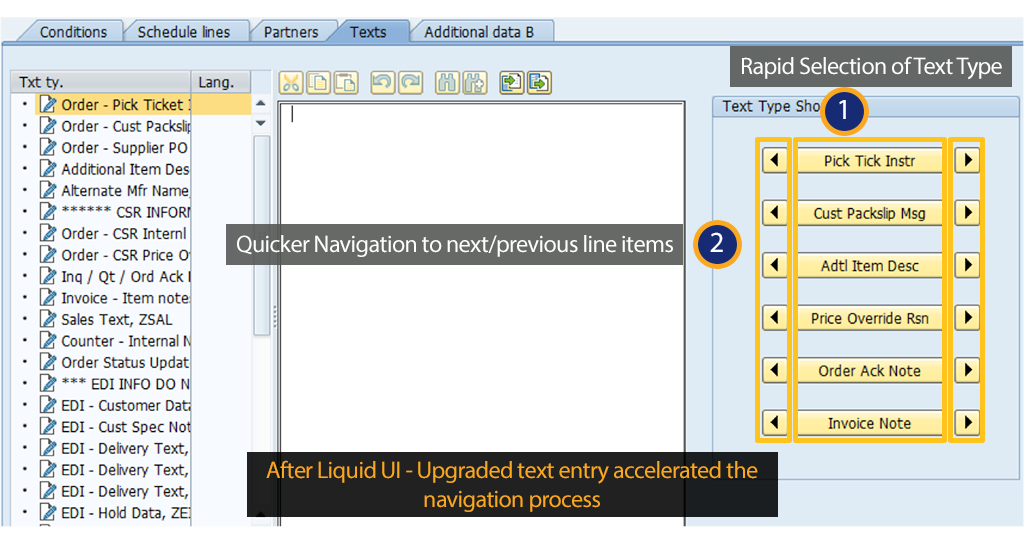Click the Copy icon in text toolbar
The width and height of the screenshot is (1024, 534).
[x=318, y=83]
